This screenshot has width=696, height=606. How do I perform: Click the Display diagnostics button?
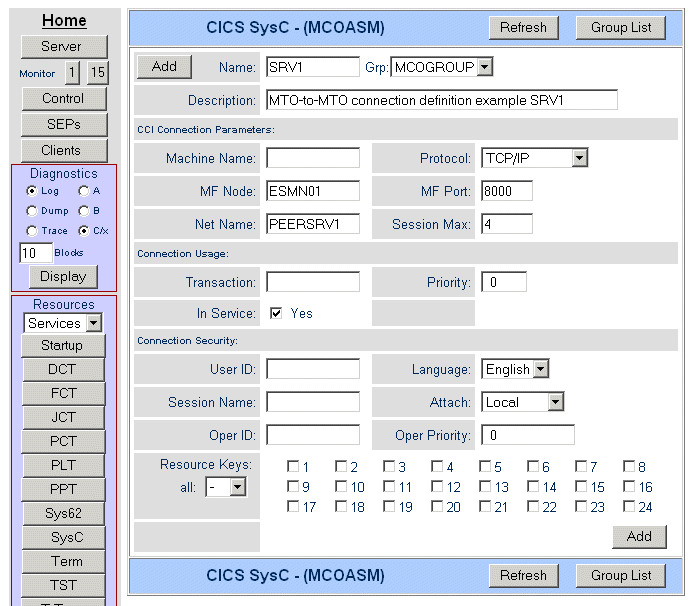tap(63, 276)
